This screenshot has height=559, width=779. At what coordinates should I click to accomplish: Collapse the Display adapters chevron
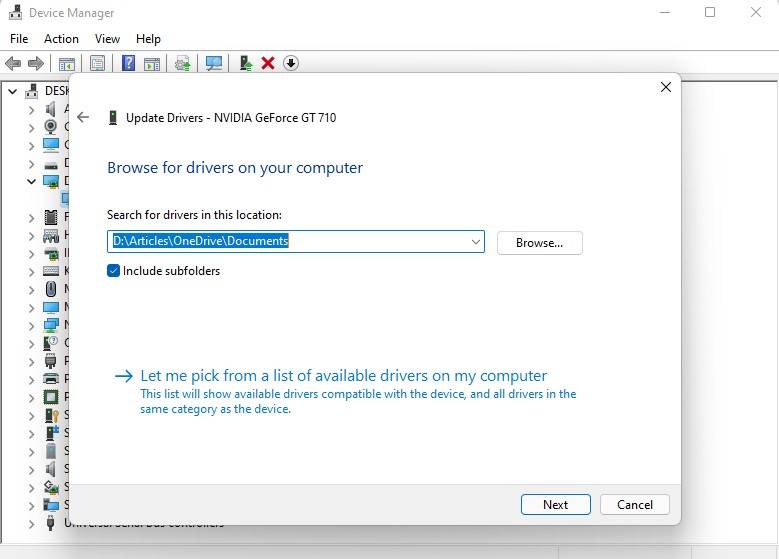point(31,181)
